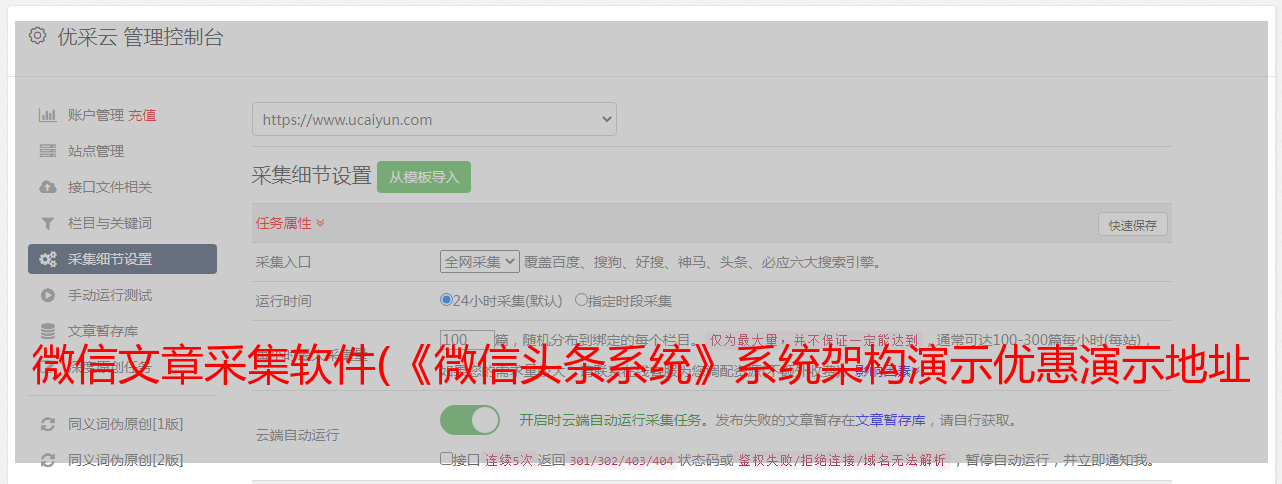Open the https://www.ucaiyun.com site dropdown
Screen dimensions: 1282x484
point(434,119)
